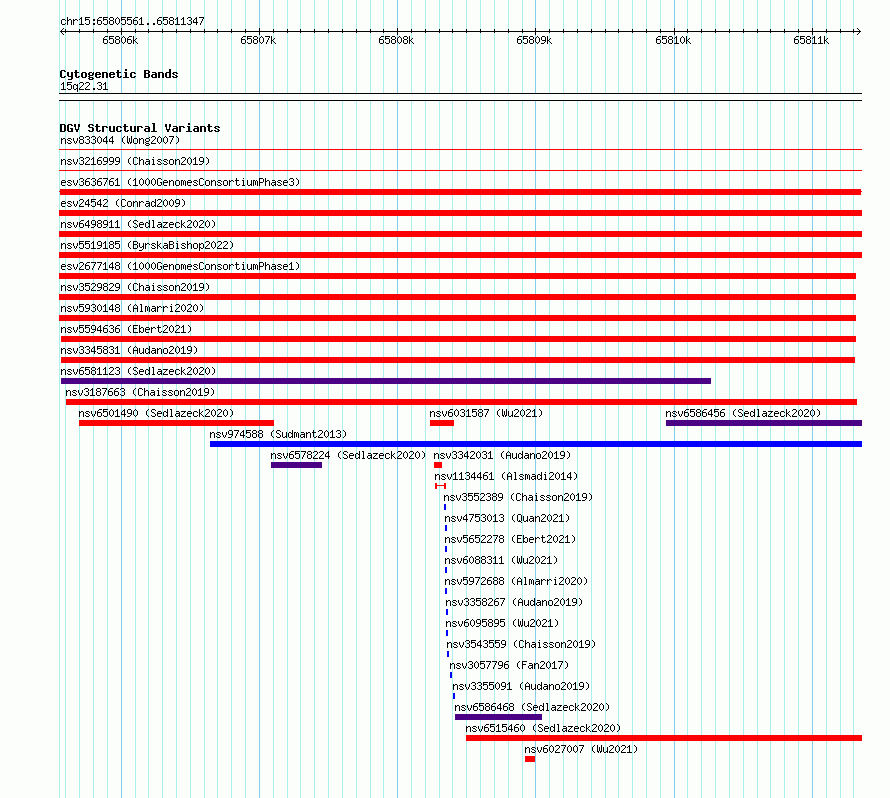Image resolution: width=890 pixels, height=798 pixels.
Task: Click nsv3358267 (Audano2019) label
Action: (x=514, y=602)
